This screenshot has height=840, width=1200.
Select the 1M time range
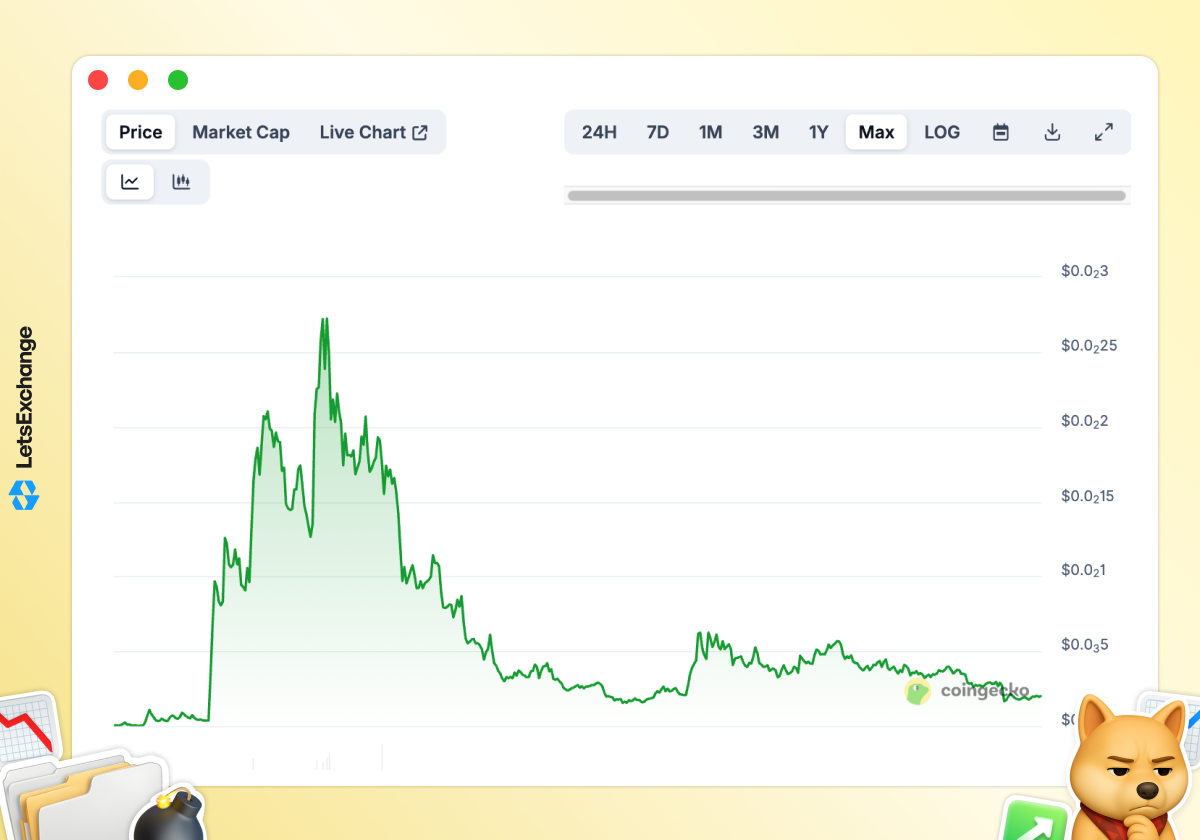(710, 132)
